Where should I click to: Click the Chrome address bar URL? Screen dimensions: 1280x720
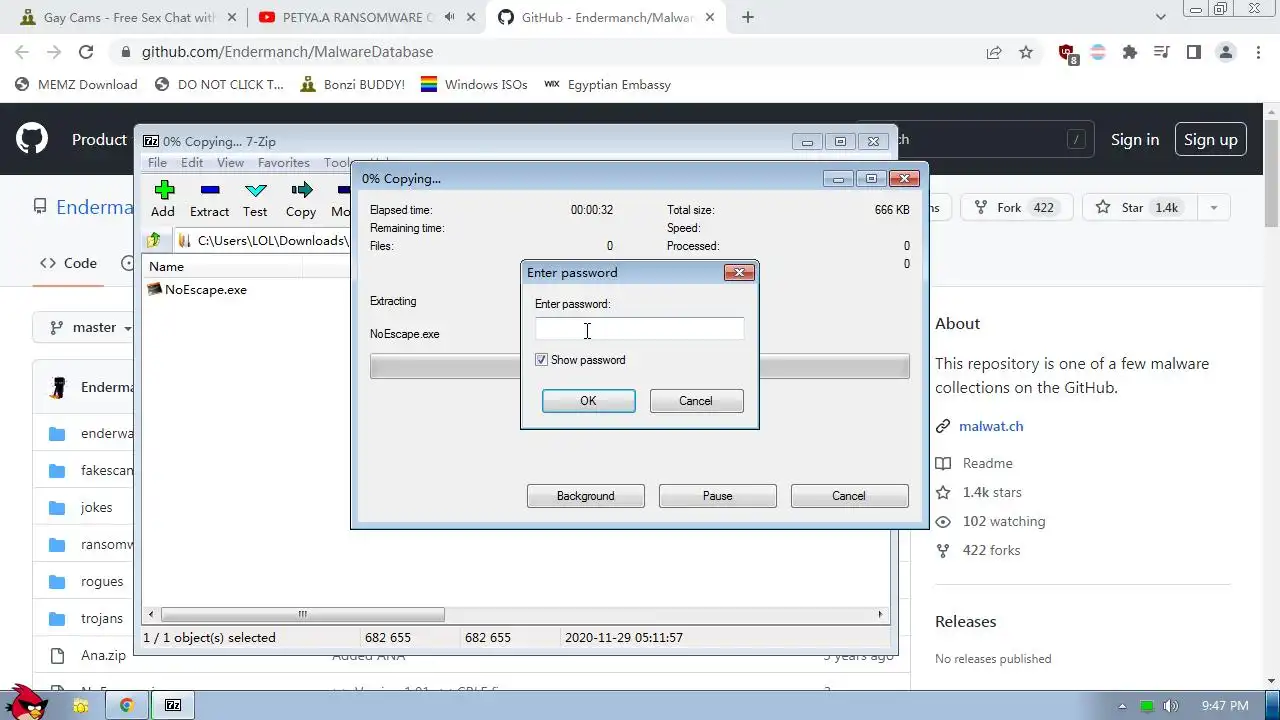coord(287,52)
